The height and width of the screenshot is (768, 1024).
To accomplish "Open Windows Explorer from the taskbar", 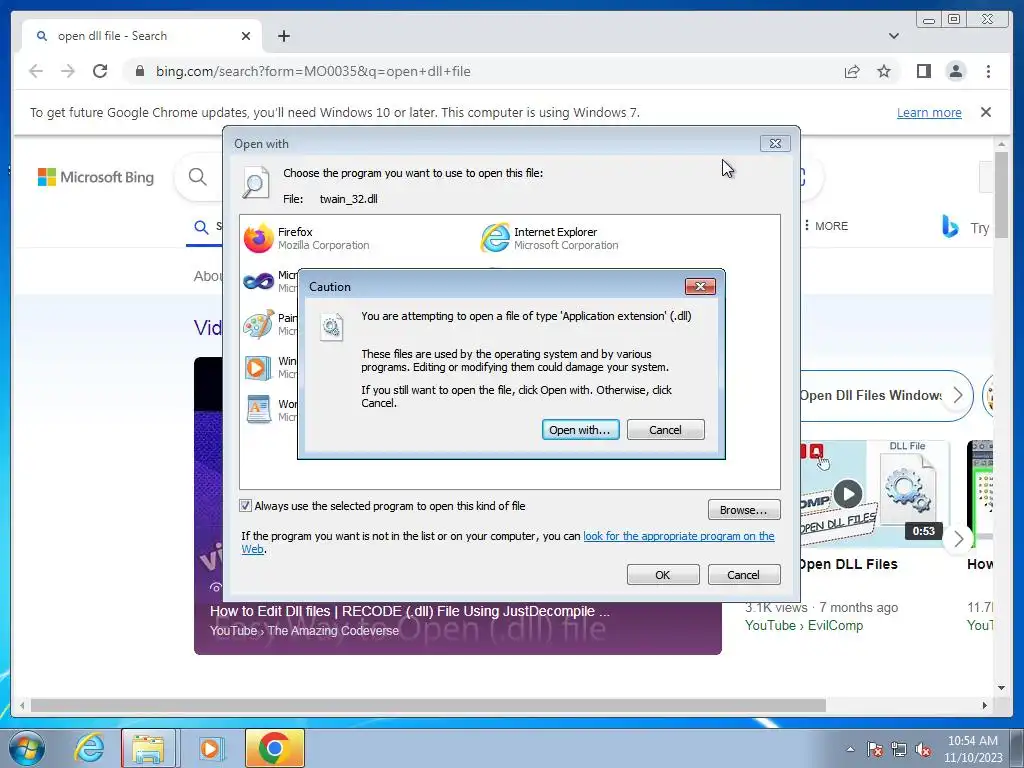I will pos(148,748).
